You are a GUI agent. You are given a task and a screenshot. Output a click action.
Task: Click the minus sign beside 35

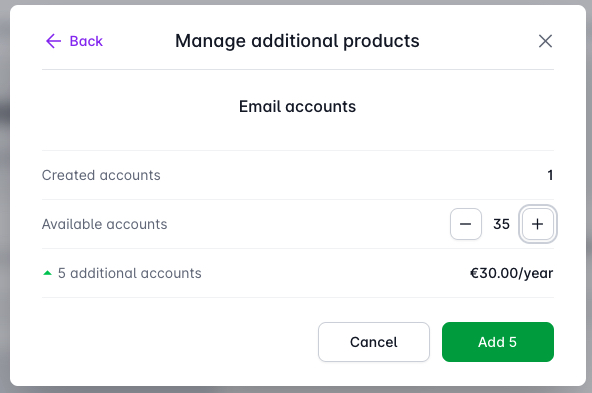tap(466, 224)
